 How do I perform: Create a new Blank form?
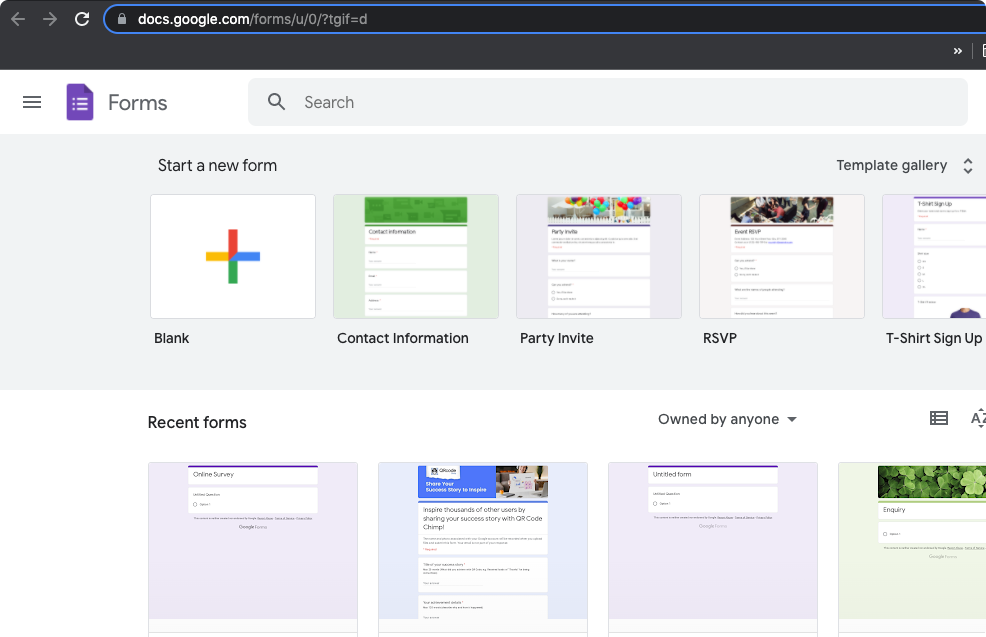click(x=233, y=257)
